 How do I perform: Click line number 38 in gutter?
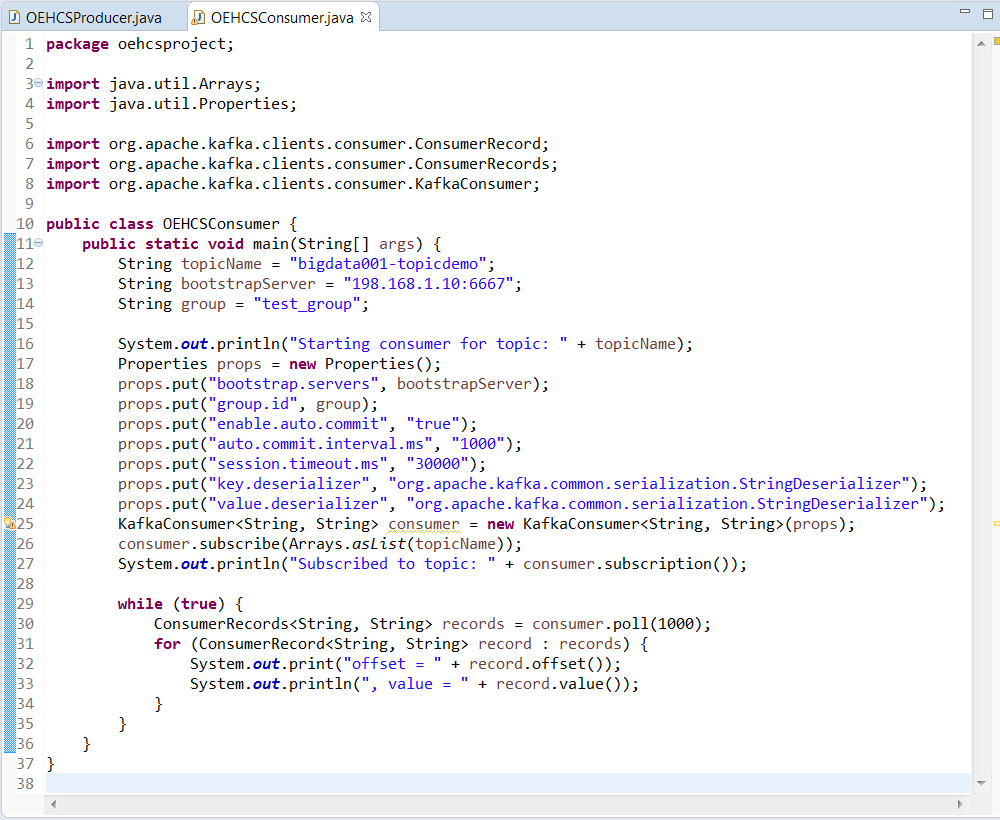25,784
